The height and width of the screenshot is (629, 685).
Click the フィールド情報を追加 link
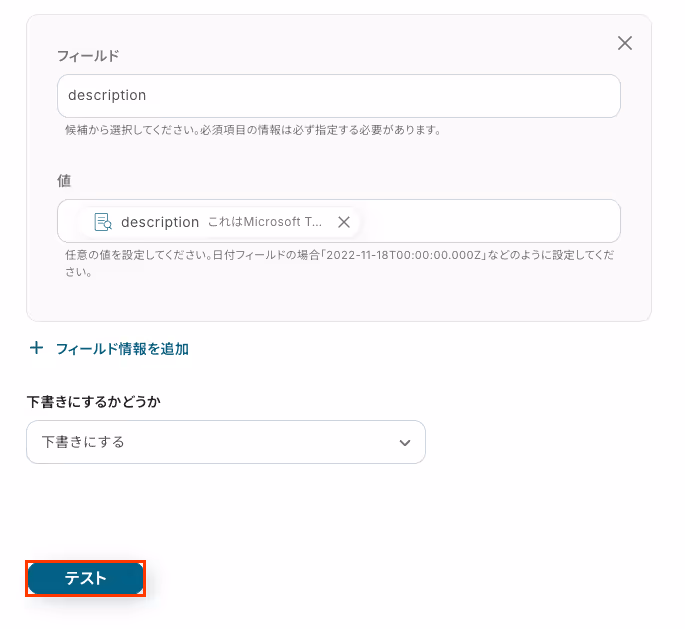click(122, 349)
